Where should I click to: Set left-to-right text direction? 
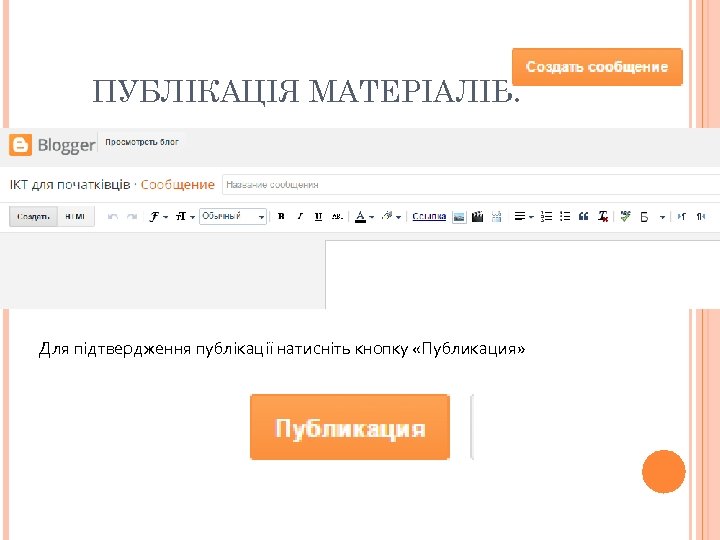tap(681, 217)
